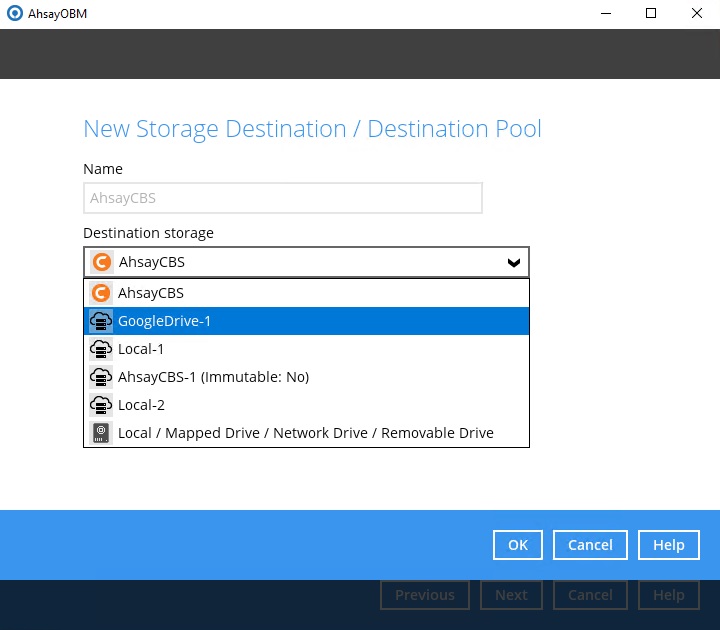The height and width of the screenshot is (630, 720).
Task: Pick Local-1 as destination storage
Action: click(306, 349)
